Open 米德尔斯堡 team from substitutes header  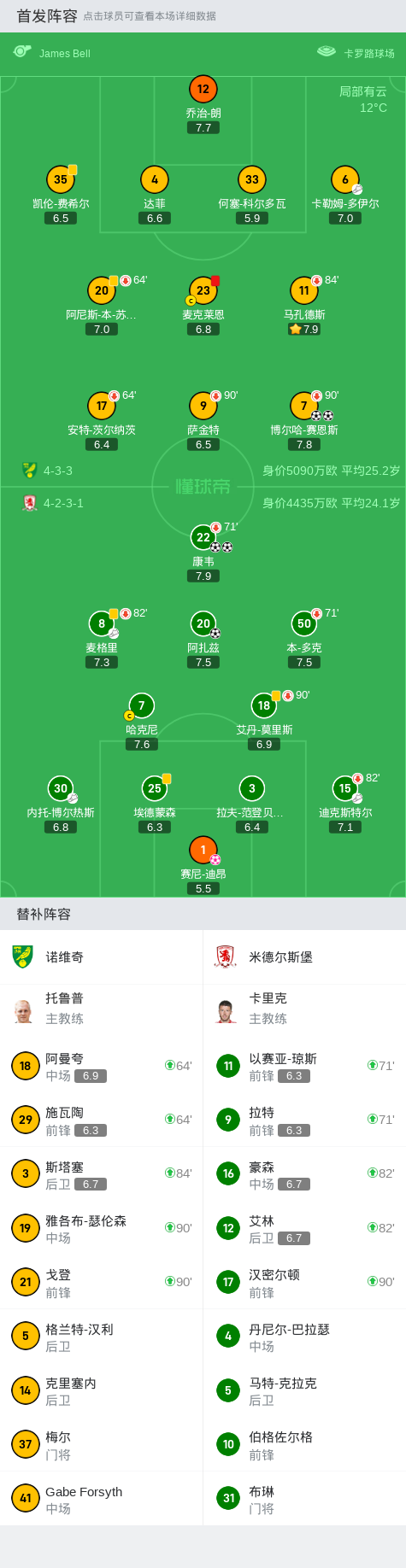pyautogui.click(x=304, y=957)
